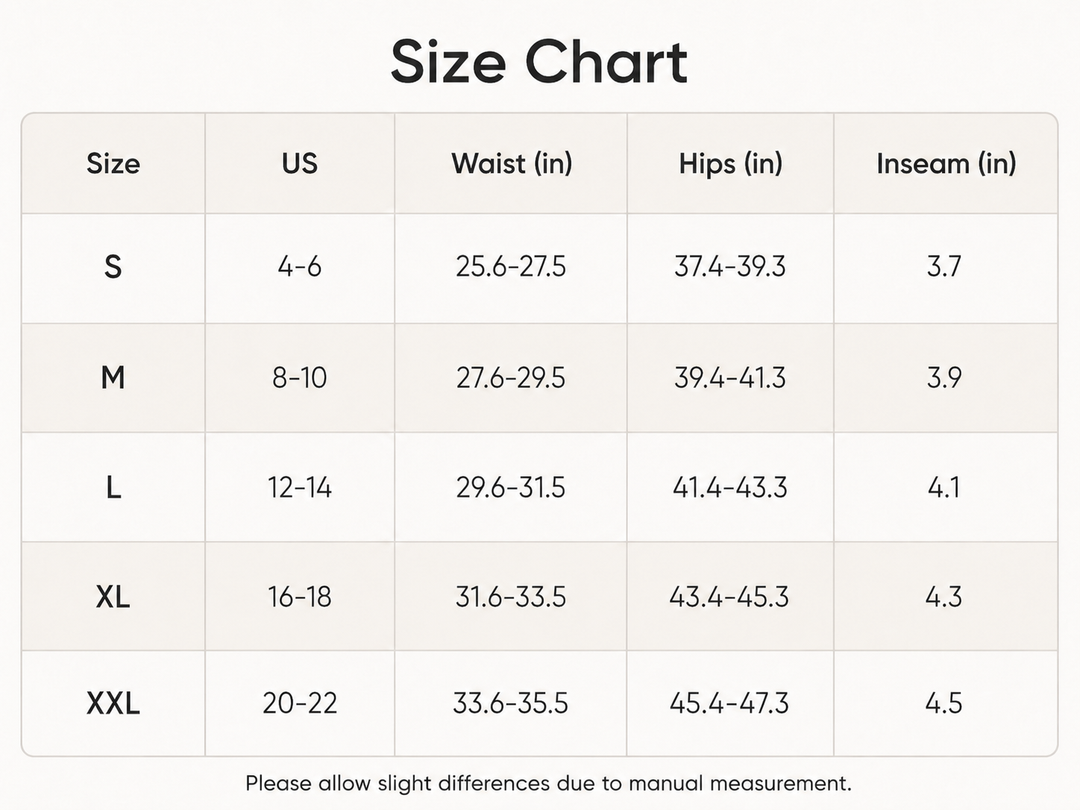Click US size 12-14 cell
Image resolution: width=1080 pixels, height=810 pixels.
[300, 488]
